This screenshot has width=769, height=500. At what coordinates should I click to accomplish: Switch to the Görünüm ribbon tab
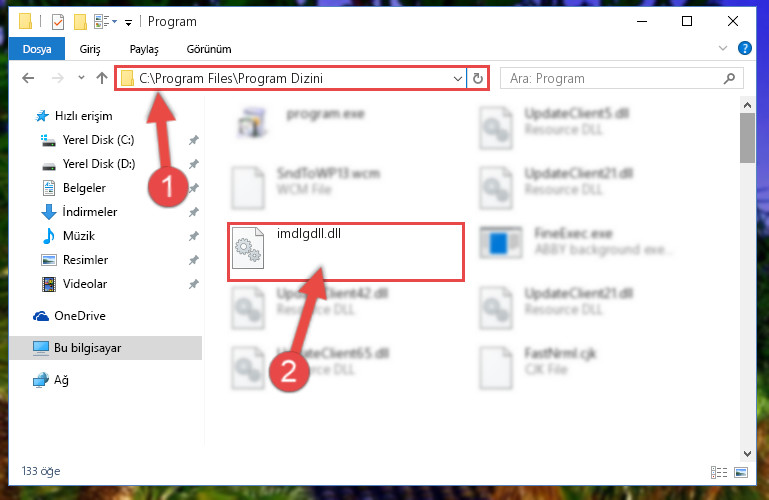[209, 49]
